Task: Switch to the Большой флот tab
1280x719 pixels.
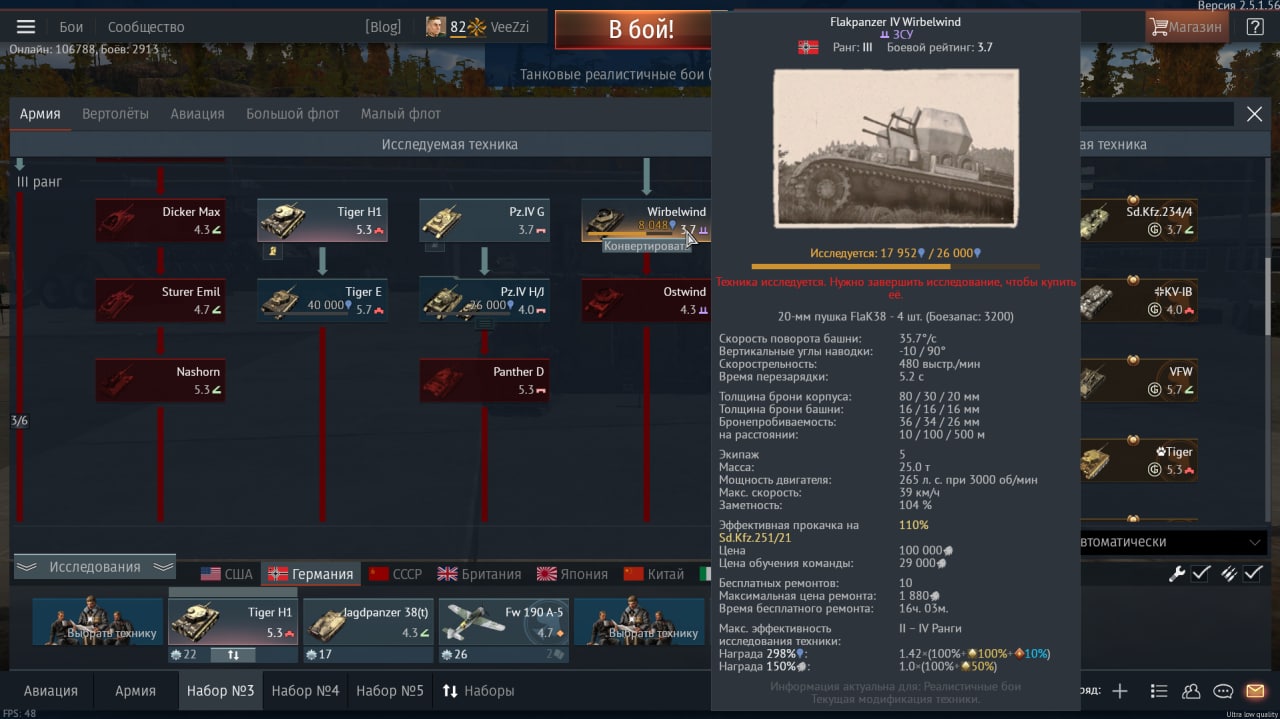Action: point(293,114)
